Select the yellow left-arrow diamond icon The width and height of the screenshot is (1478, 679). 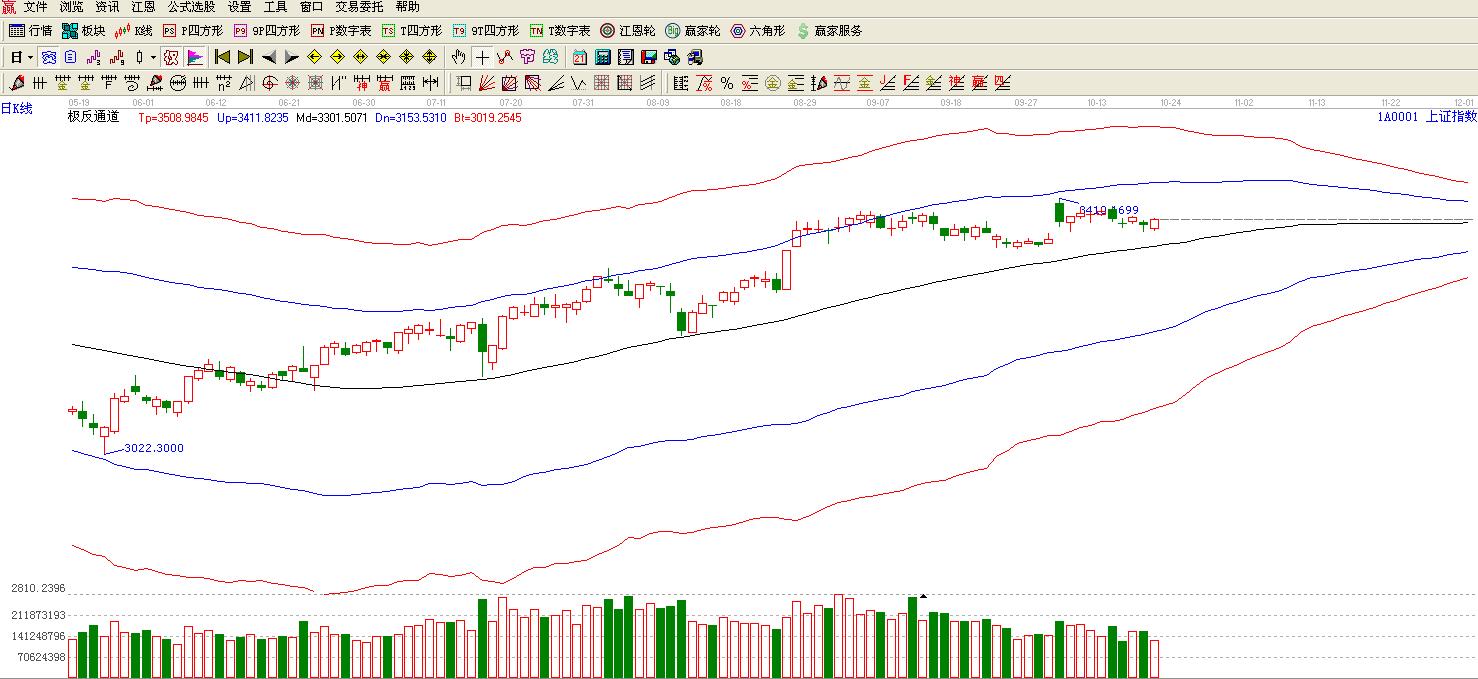click(x=314, y=57)
